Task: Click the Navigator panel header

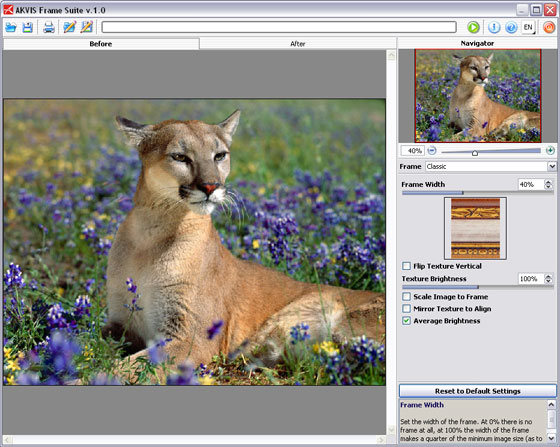Action: pyautogui.click(x=477, y=43)
